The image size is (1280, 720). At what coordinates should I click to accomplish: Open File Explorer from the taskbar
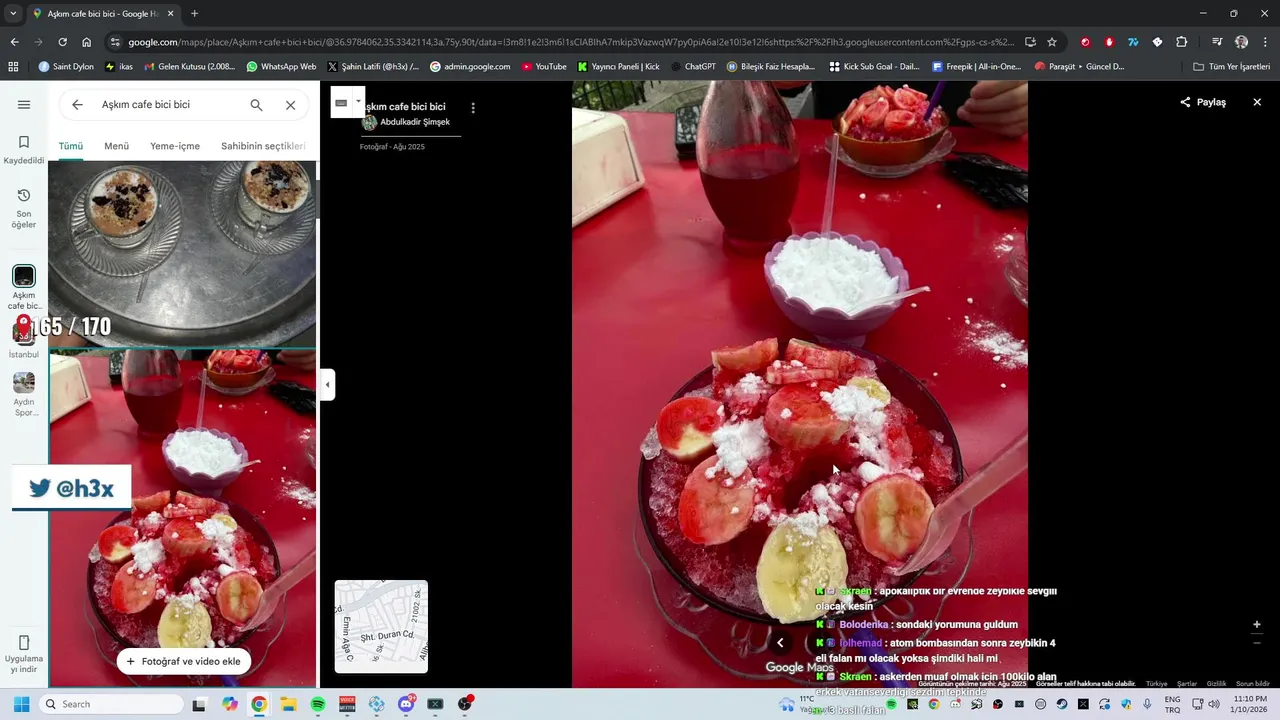tap(288, 704)
